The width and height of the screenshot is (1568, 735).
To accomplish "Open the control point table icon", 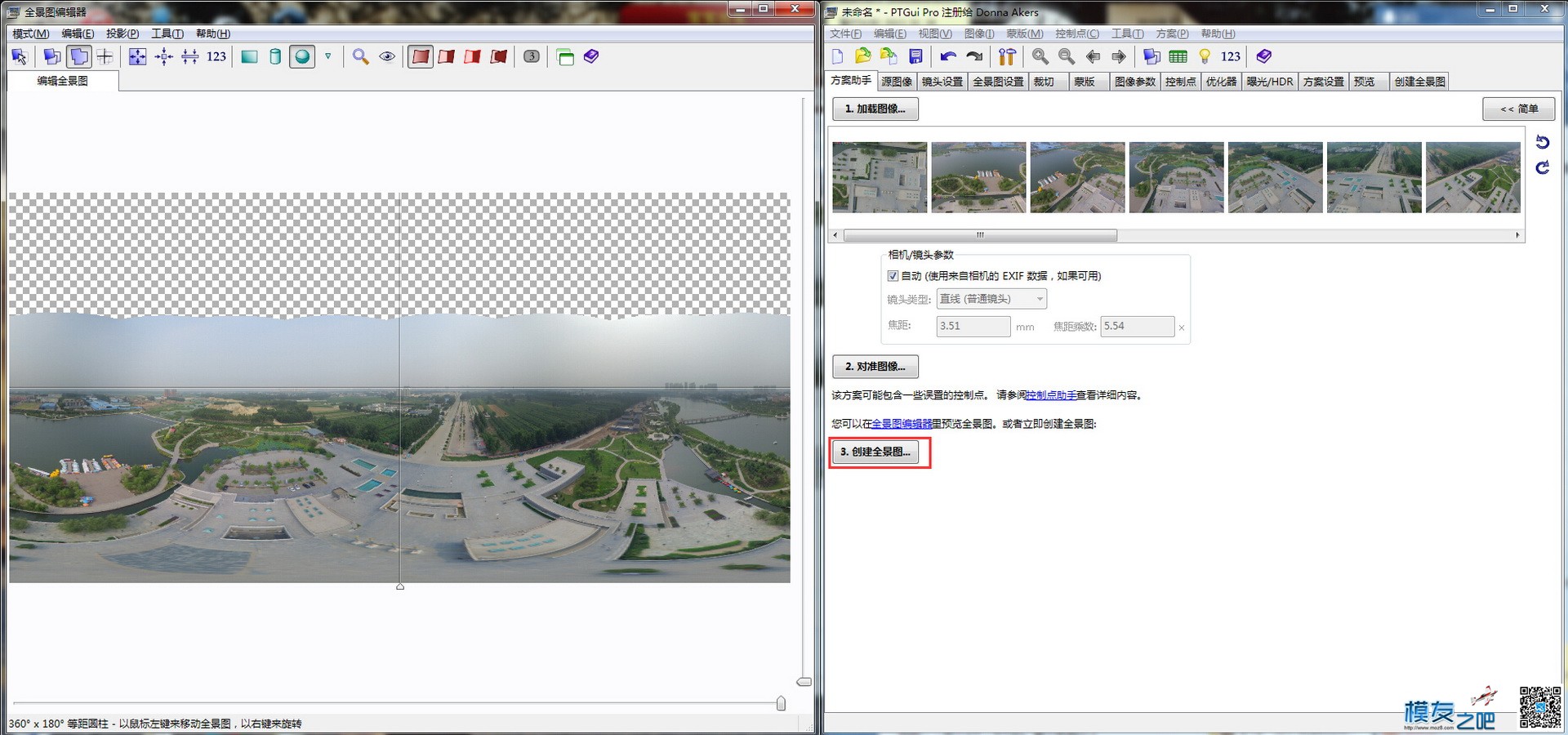I will coord(1178,56).
